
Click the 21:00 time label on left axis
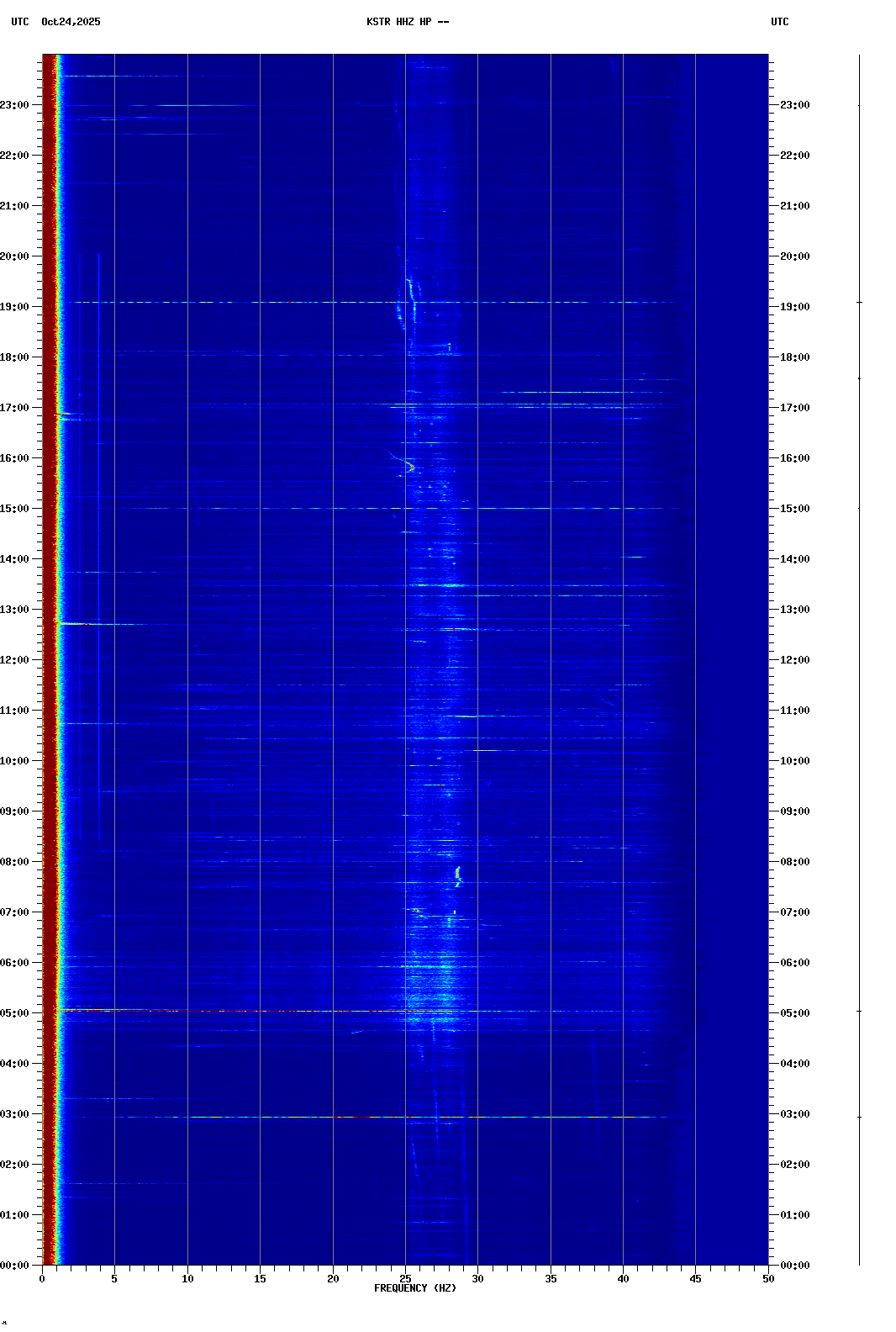pos(15,206)
